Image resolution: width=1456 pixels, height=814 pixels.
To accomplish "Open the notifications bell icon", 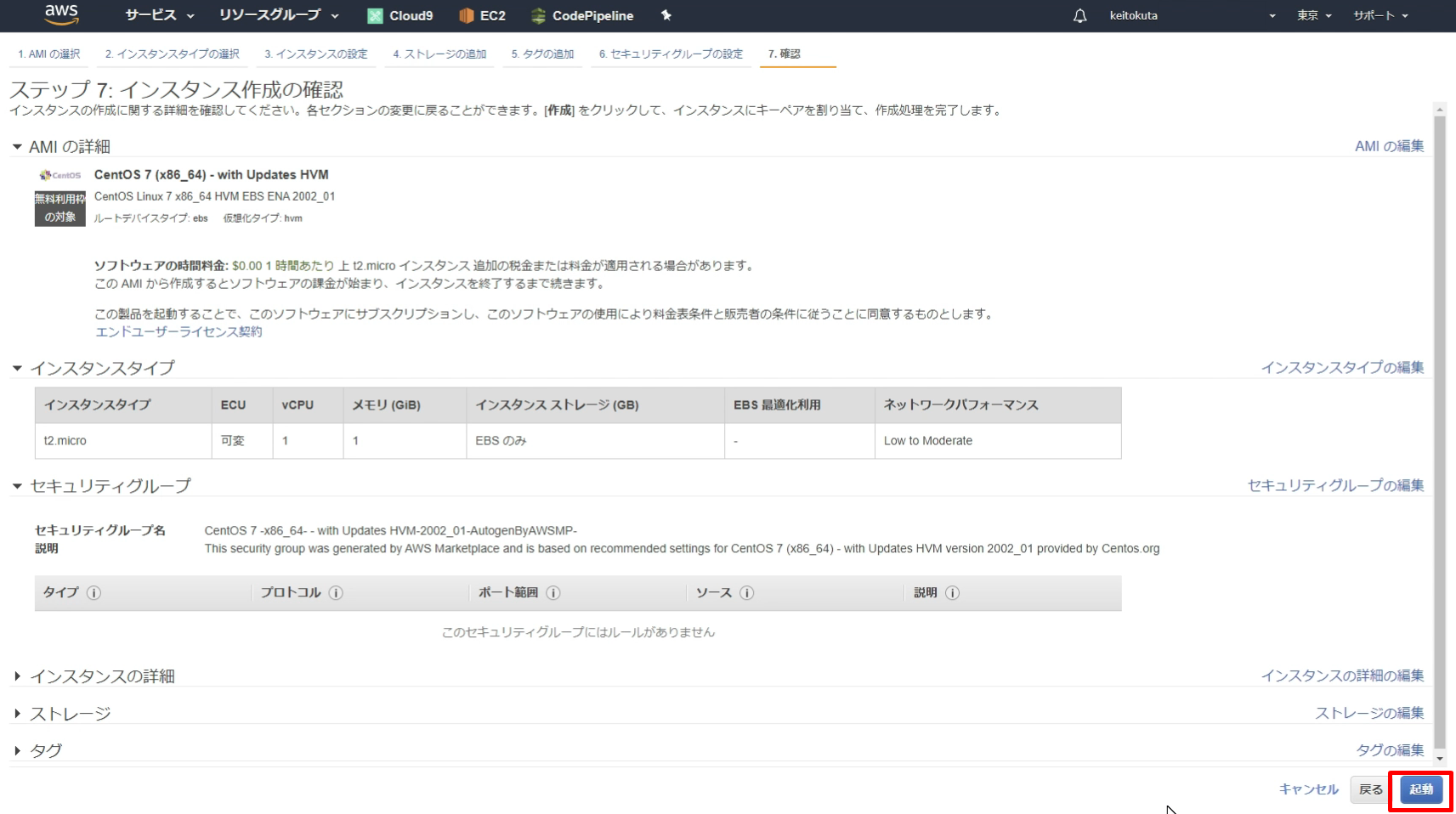I will 1079,15.
